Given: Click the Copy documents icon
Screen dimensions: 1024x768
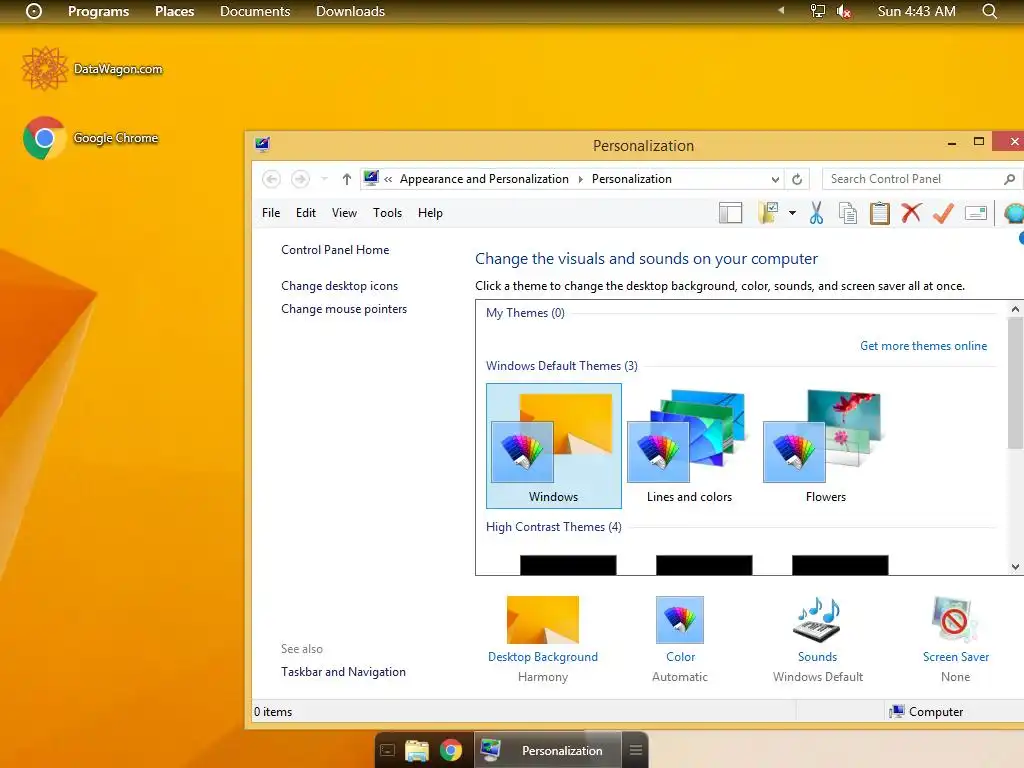Looking at the screenshot, I should tap(848, 213).
